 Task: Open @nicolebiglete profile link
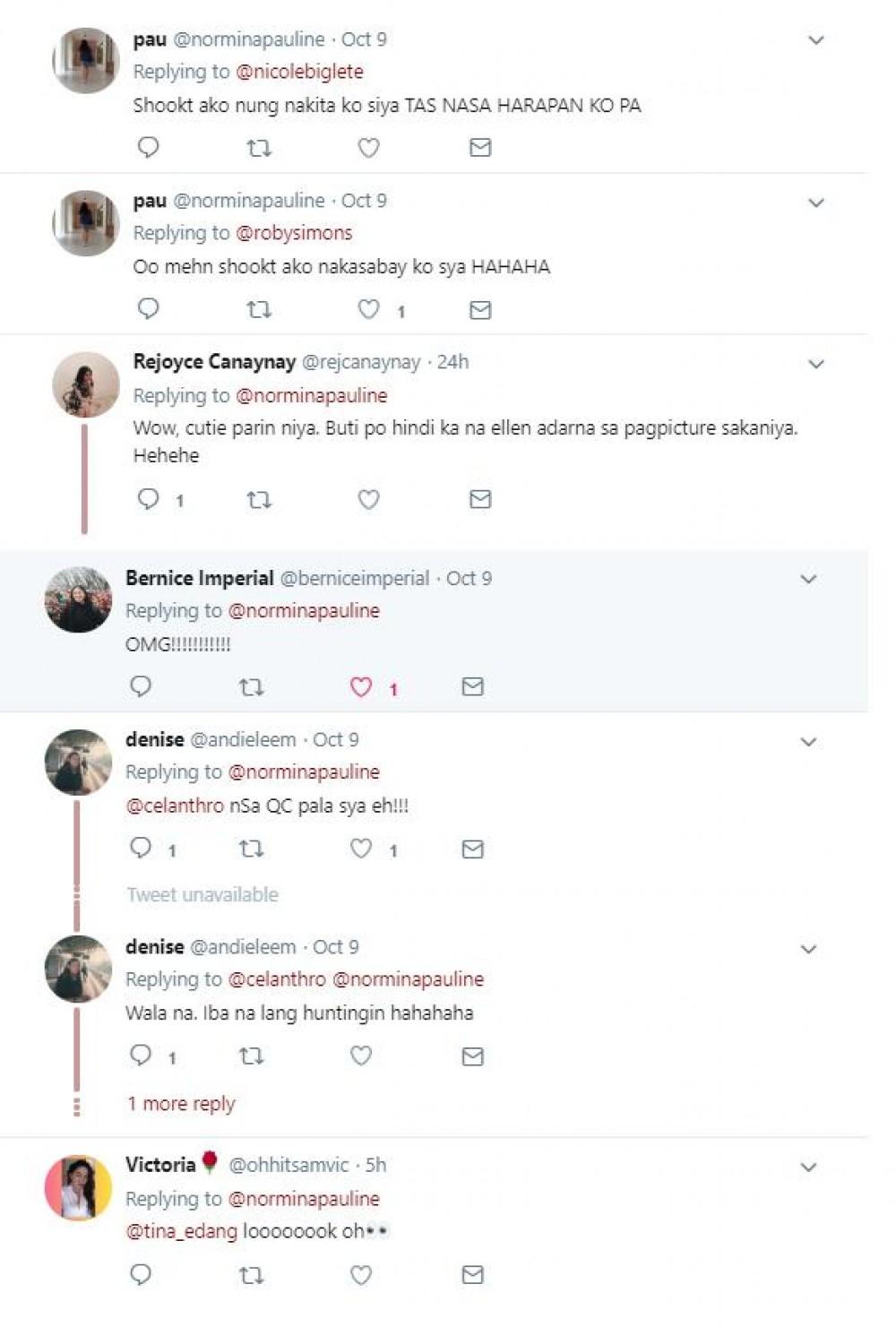click(299, 72)
